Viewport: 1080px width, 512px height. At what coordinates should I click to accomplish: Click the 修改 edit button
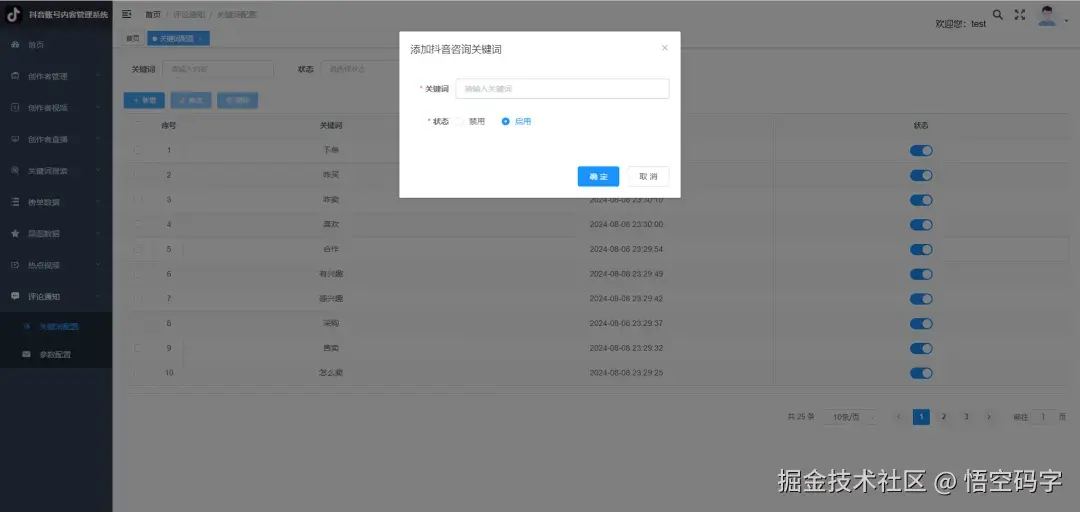pos(191,101)
